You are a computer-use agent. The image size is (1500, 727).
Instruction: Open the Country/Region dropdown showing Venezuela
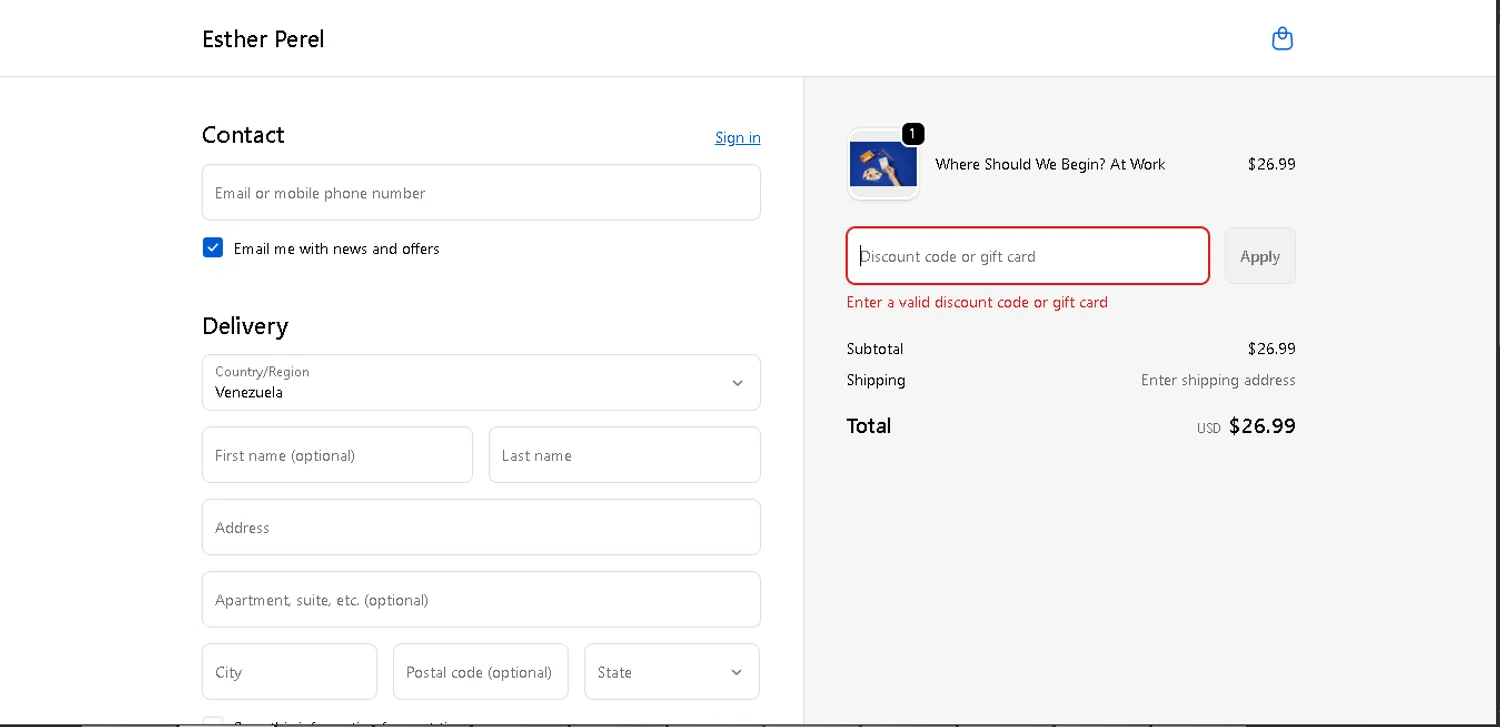tap(481, 382)
